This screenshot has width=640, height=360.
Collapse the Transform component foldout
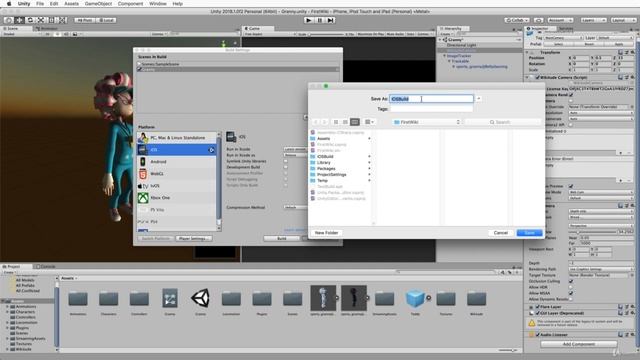[x=527, y=52]
